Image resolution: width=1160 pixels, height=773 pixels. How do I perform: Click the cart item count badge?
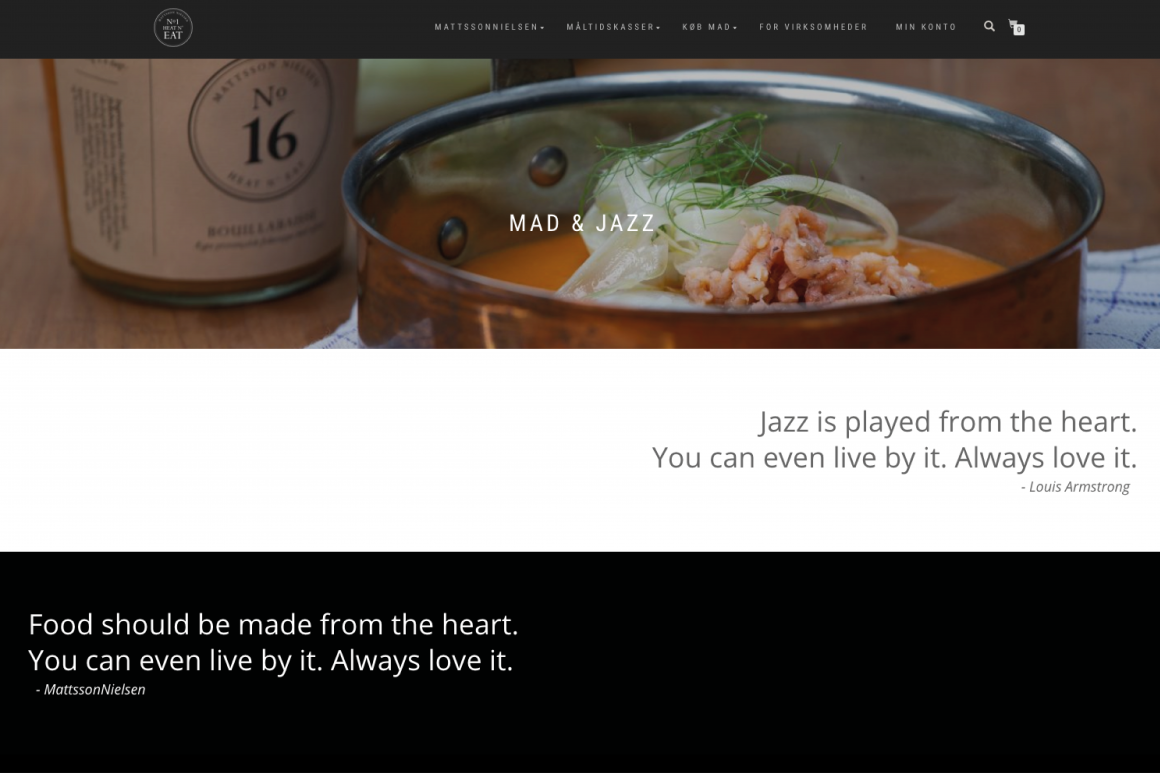[x=1019, y=30]
